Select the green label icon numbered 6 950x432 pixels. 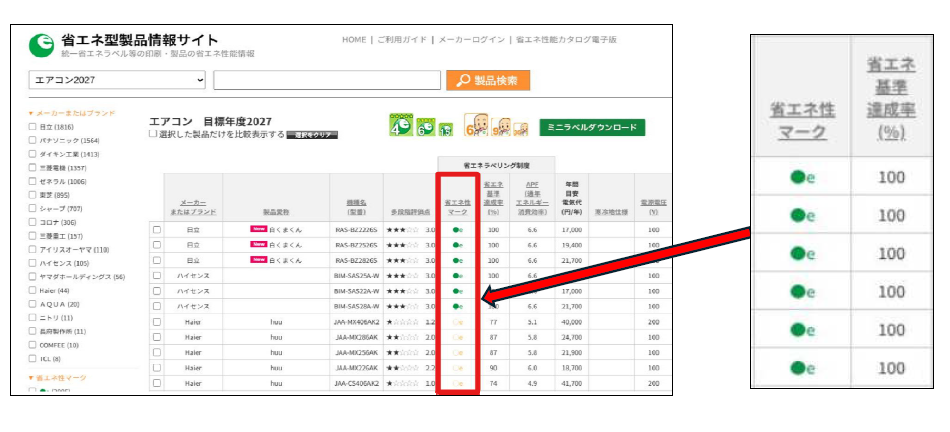coord(426,127)
